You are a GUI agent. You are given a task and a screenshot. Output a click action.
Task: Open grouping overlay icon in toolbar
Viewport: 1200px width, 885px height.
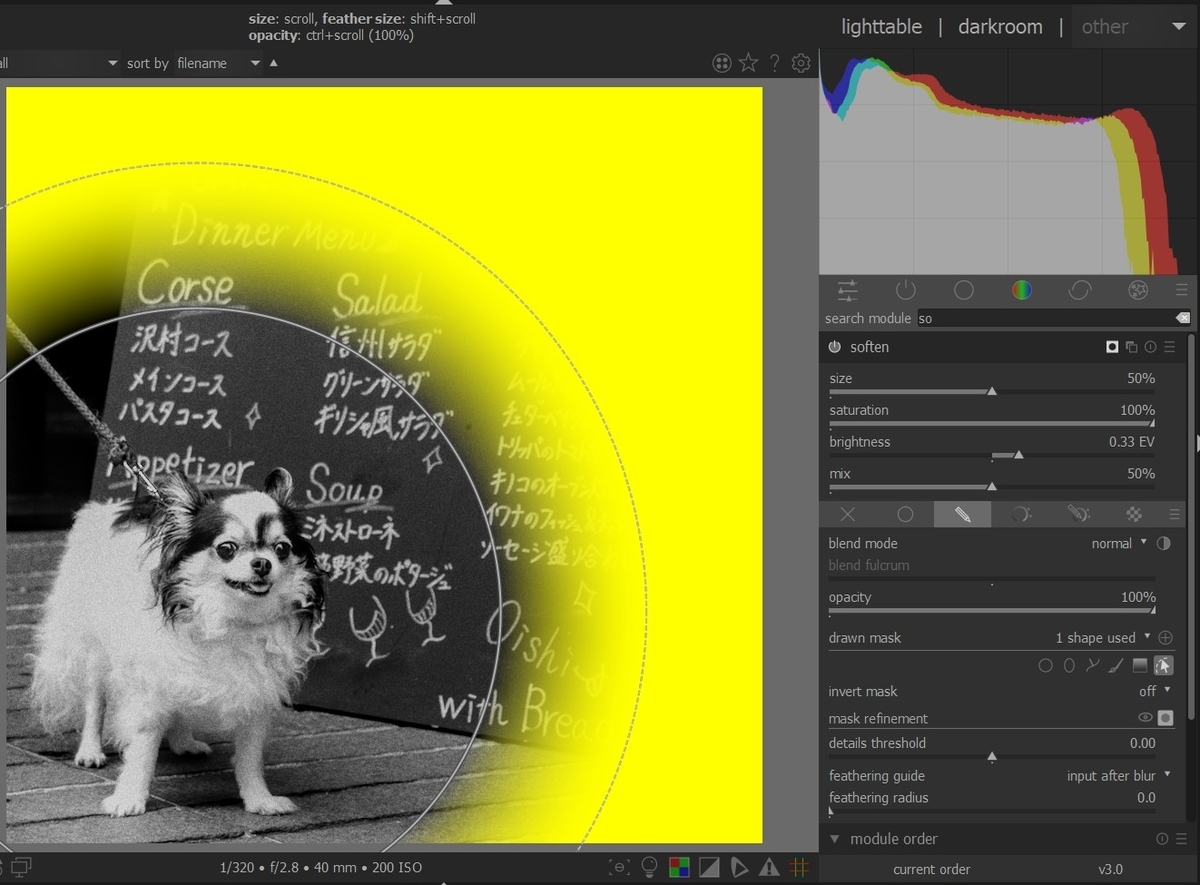tap(722, 63)
